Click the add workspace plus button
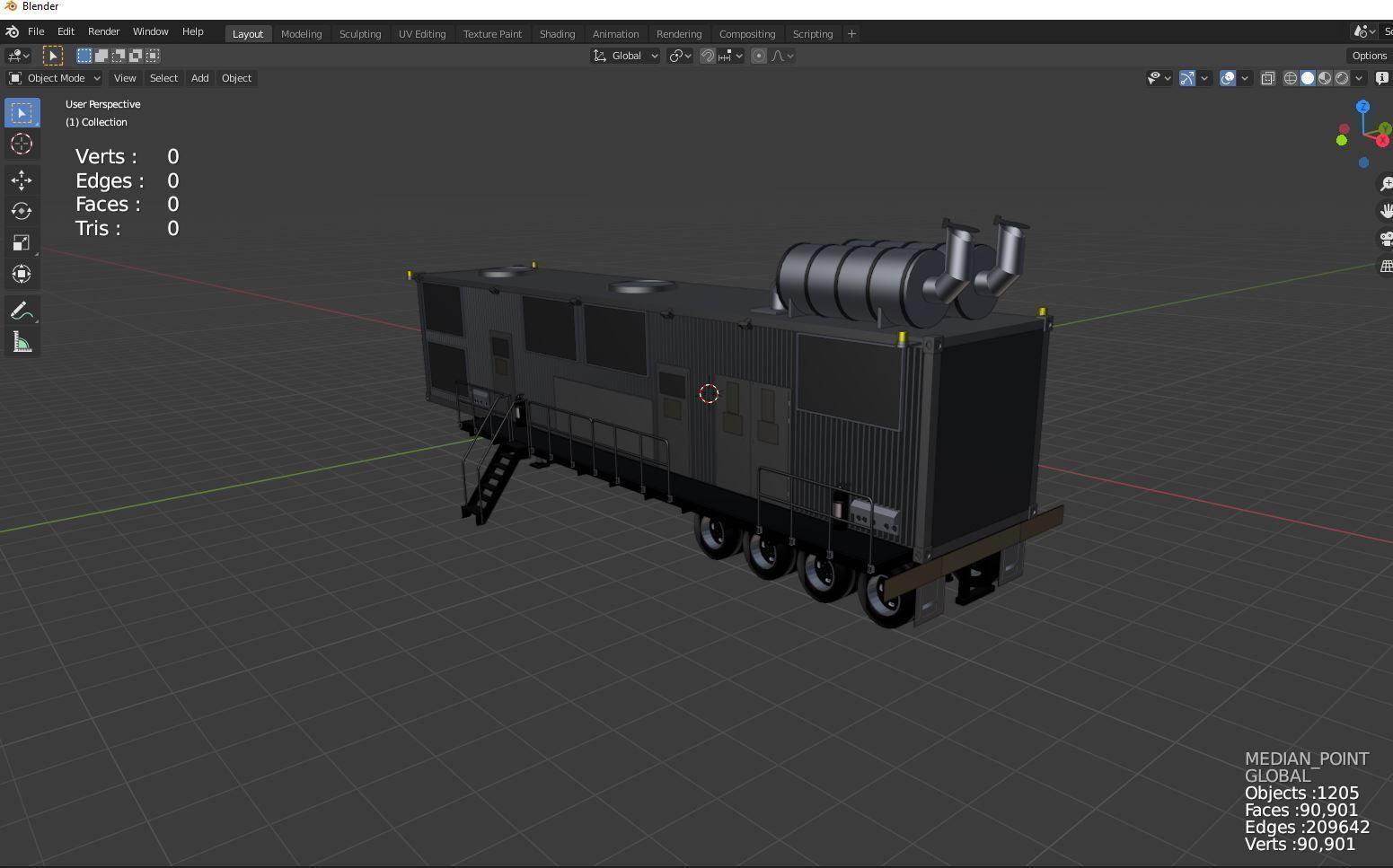The width and height of the screenshot is (1393, 868). click(x=851, y=34)
